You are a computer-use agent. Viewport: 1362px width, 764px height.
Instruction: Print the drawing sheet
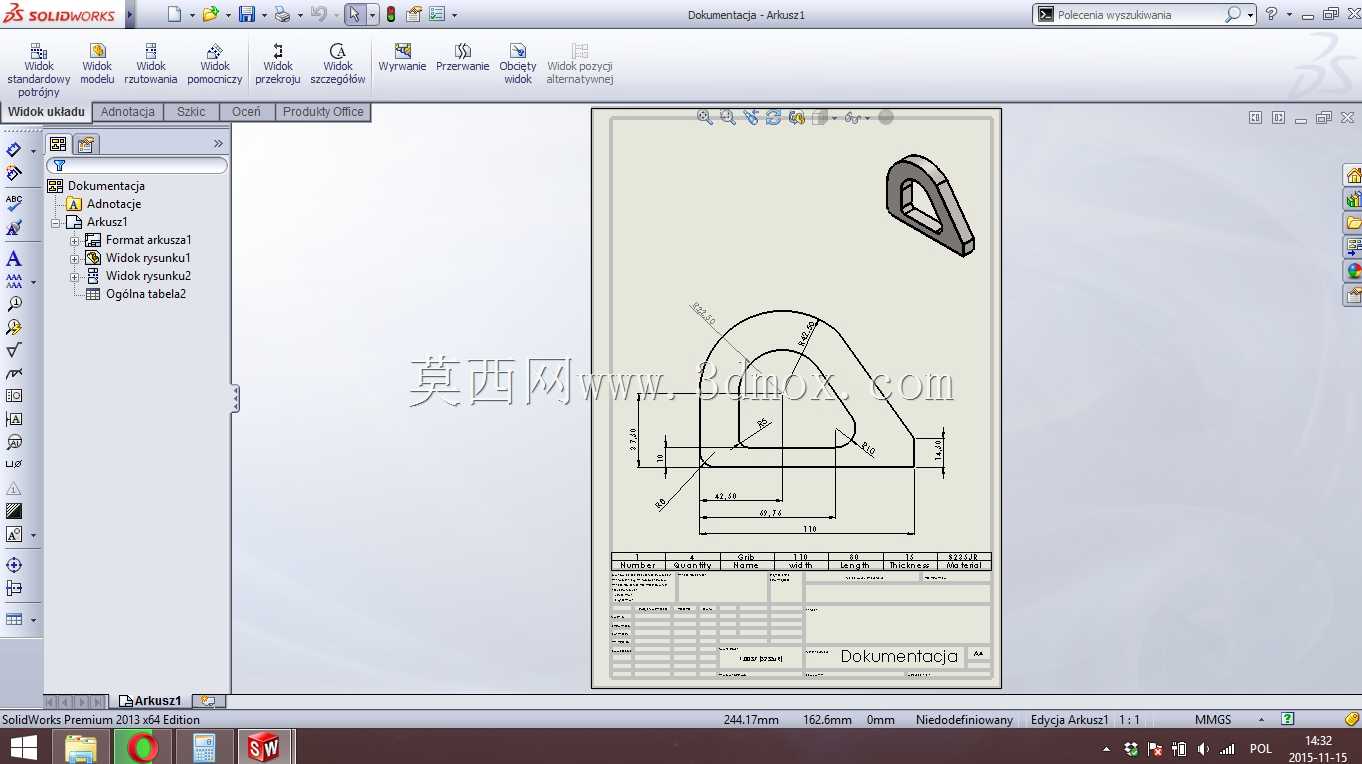pyautogui.click(x=282, y=14)
